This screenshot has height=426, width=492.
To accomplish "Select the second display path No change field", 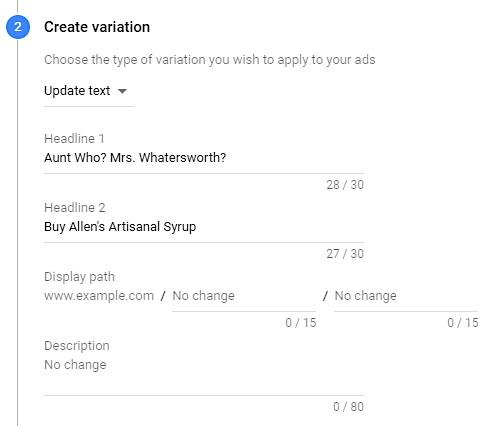I will [x=406, y=296].
